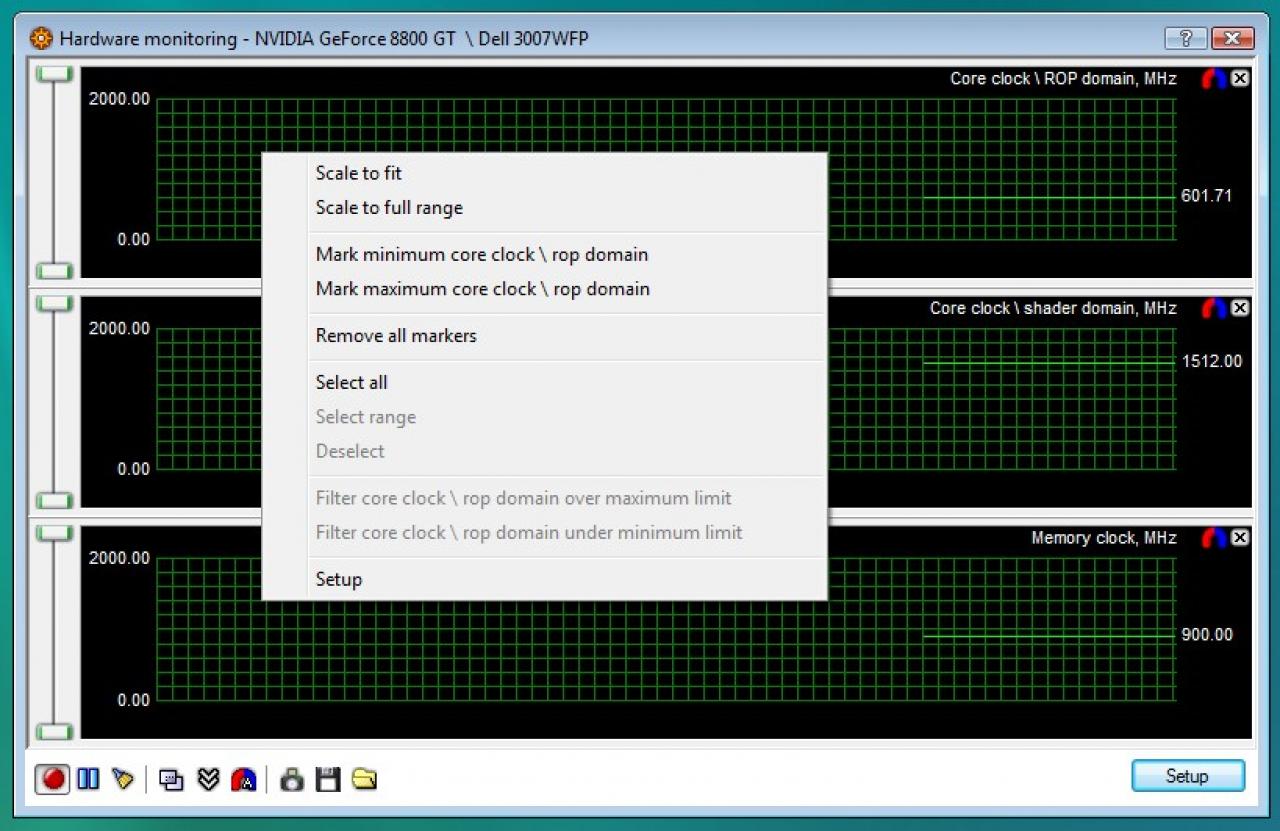1280x831 pixels.
Task: Click the magnet icon on the ROP domain graph
Action: click(1214, 79)
